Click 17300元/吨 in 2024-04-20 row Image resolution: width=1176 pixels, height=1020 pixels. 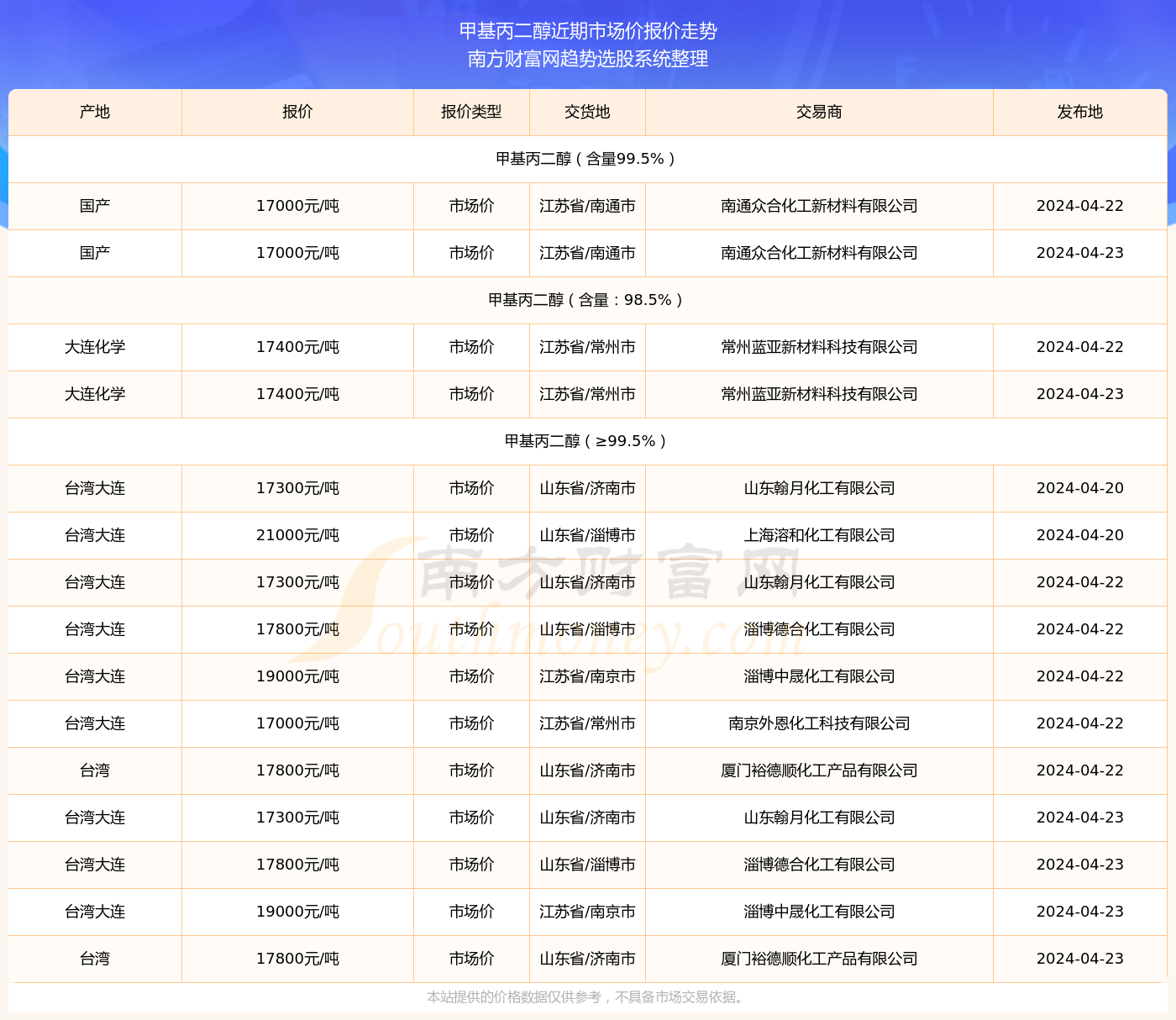coord(297,488)
